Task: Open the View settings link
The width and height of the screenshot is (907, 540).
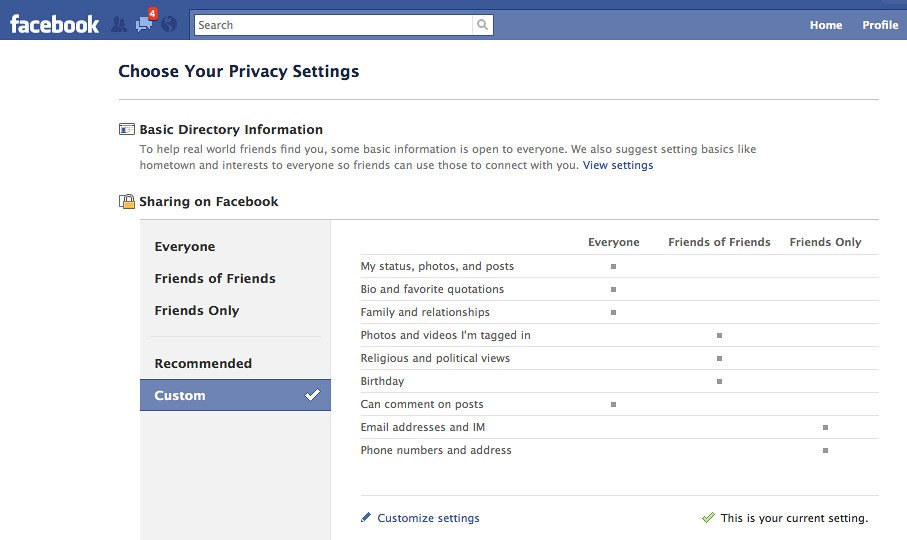Action: point(618,165)
